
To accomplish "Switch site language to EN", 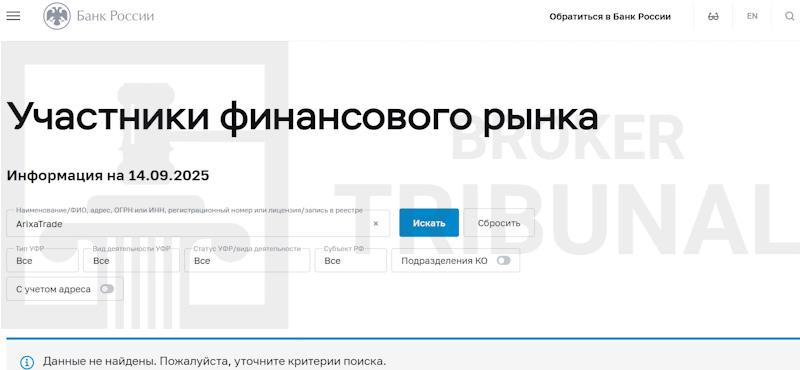I will [x=752, y=16].
